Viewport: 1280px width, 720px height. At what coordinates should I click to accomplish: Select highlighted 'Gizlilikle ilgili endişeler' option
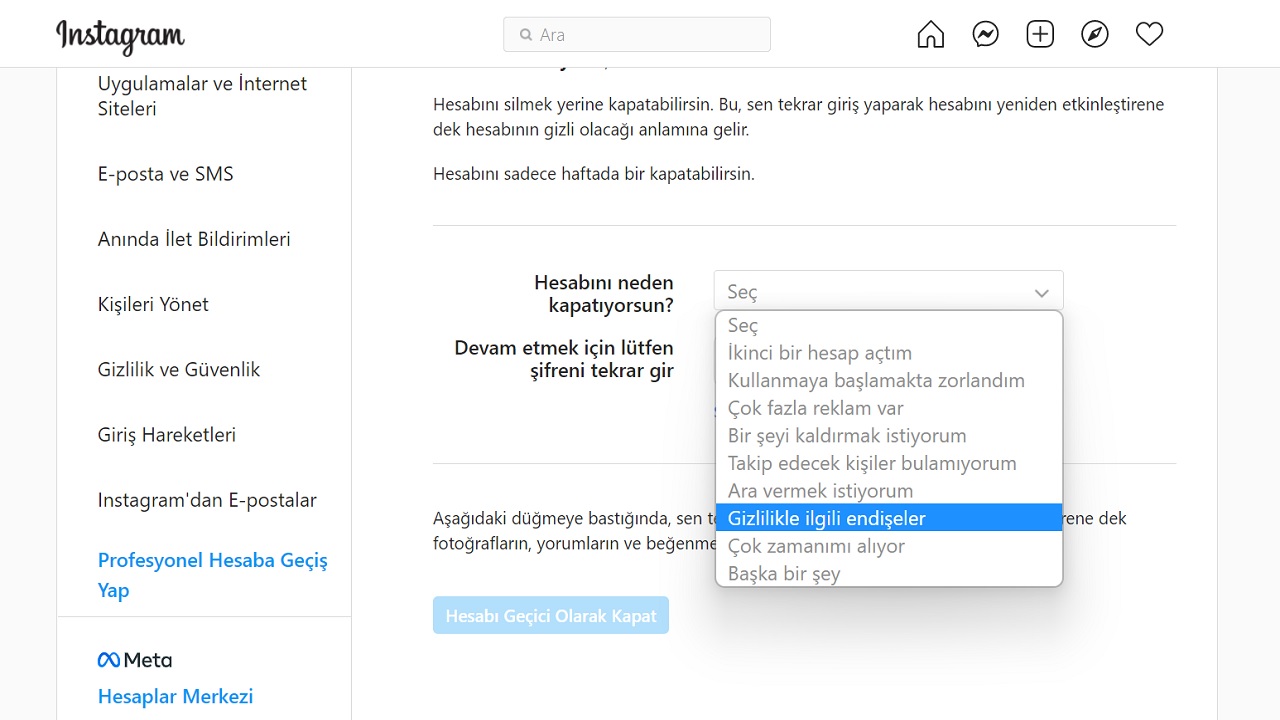pyautogui.click(x=889, y=518)
